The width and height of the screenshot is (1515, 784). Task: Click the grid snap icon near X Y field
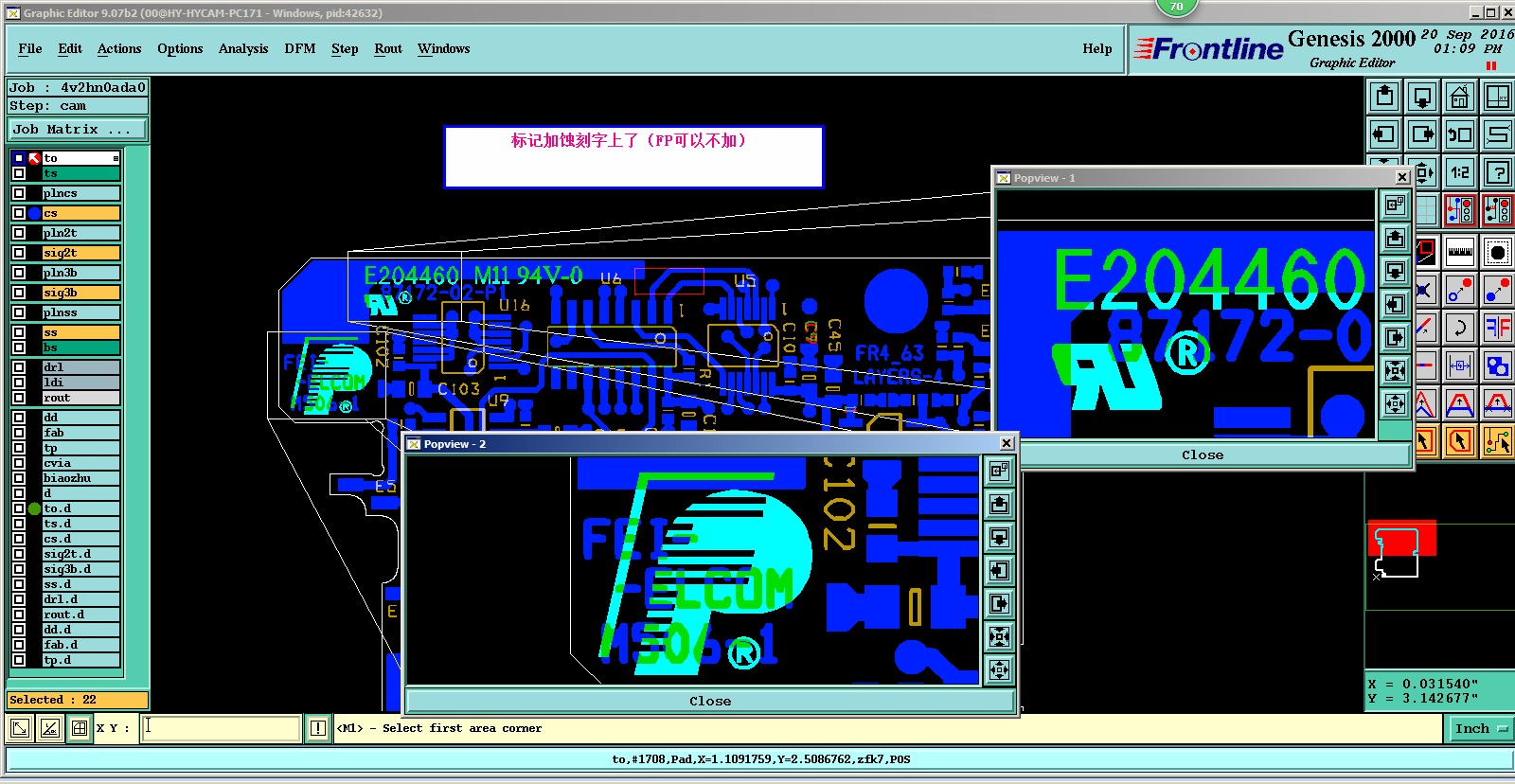point(80,728)
